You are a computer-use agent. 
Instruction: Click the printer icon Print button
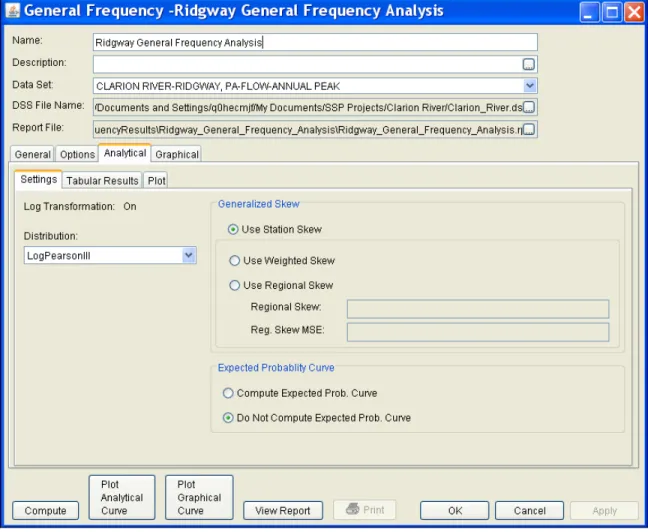365,510
